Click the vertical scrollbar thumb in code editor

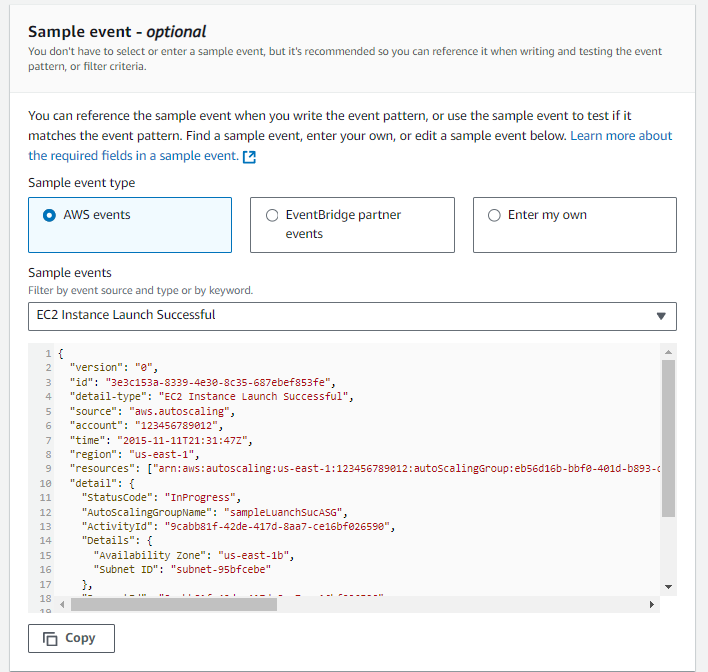[668, 438]
